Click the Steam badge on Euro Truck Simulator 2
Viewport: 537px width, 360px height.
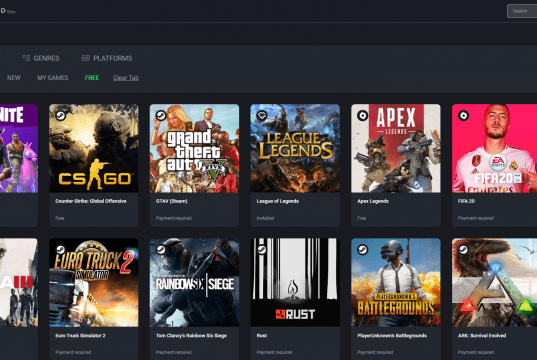pos(61,250)
